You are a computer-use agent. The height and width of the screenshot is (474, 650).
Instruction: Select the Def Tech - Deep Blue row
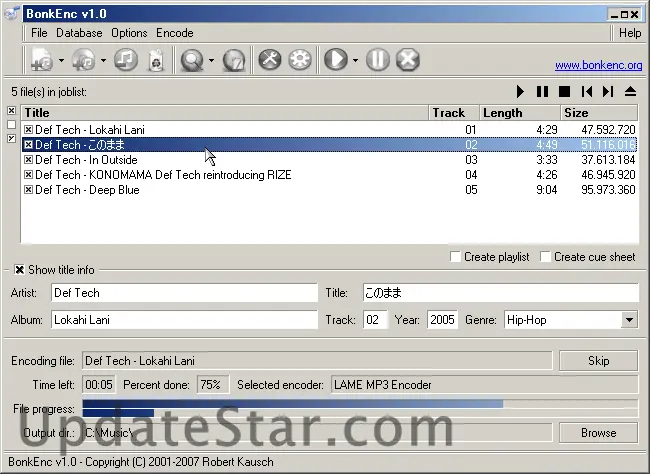coord(329,190)
